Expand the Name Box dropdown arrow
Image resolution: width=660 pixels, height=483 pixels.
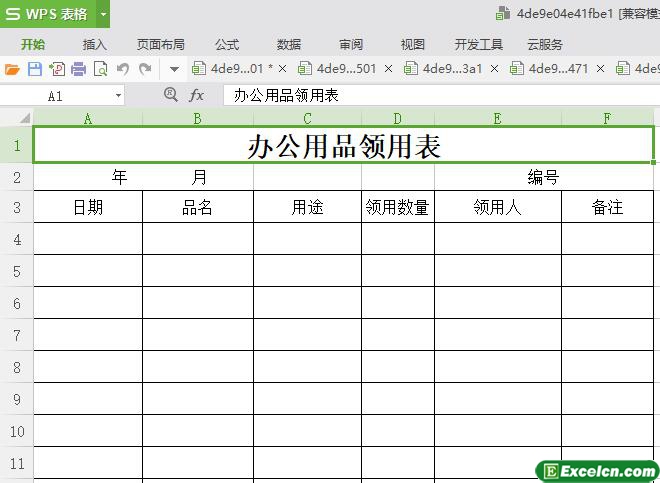pos(119,96)
